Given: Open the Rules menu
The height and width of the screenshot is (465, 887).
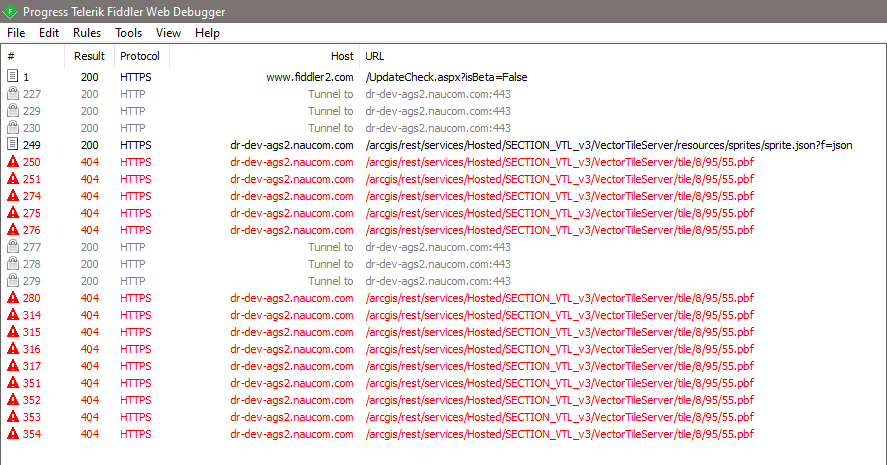Looking at the screenshot, I should pyautogui.click(x=87, y=33).
